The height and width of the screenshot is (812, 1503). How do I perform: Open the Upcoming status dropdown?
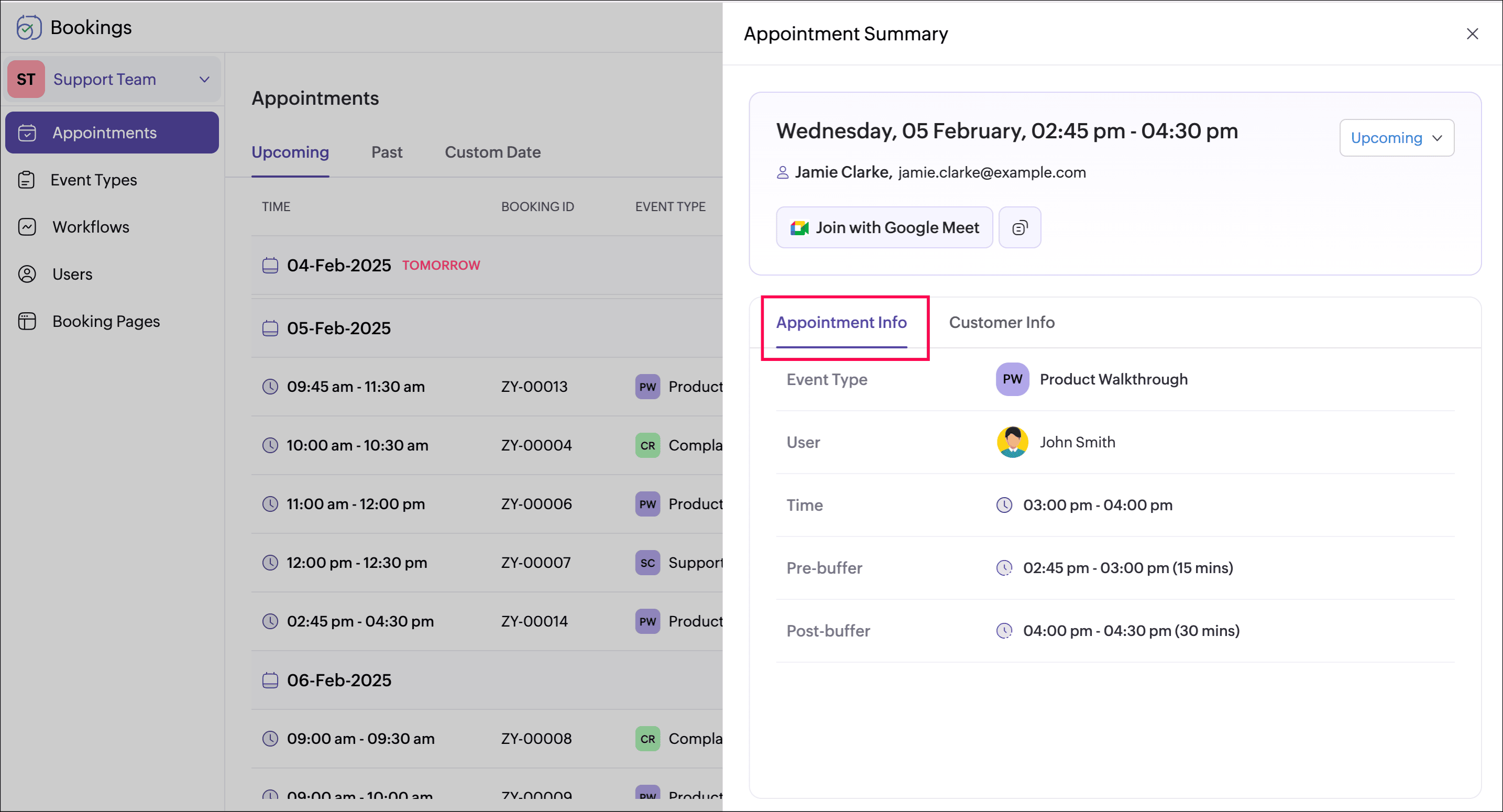click(x=1396, y=138)
